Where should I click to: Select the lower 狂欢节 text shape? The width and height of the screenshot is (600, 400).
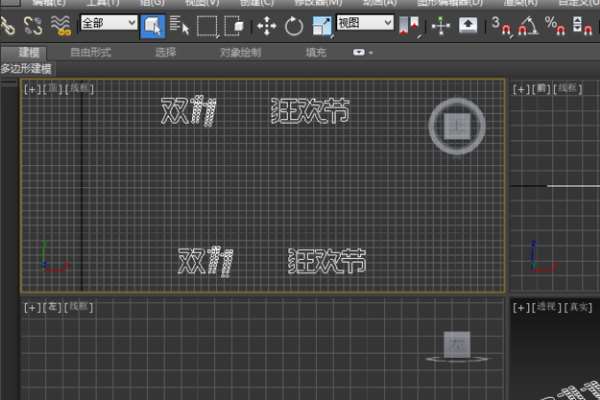coord(327,261)
